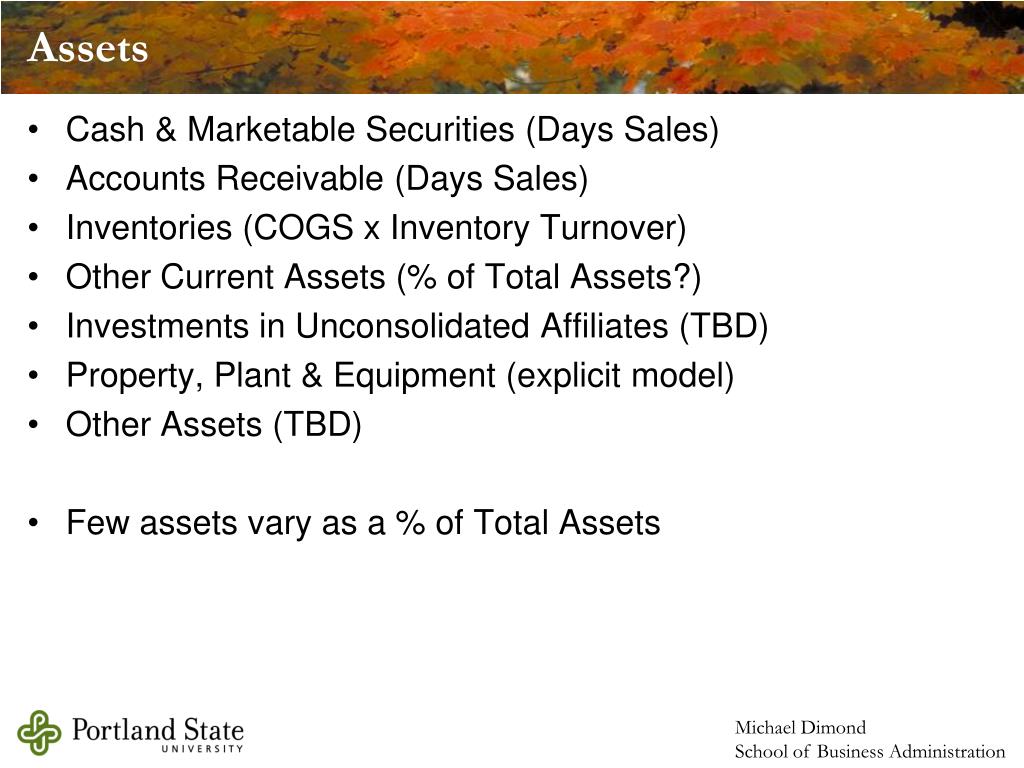Image resolution: width=1024 pixels, height=768 pixels.
Task: Click the Portland State University wordmark
Action: pos(157,734)
